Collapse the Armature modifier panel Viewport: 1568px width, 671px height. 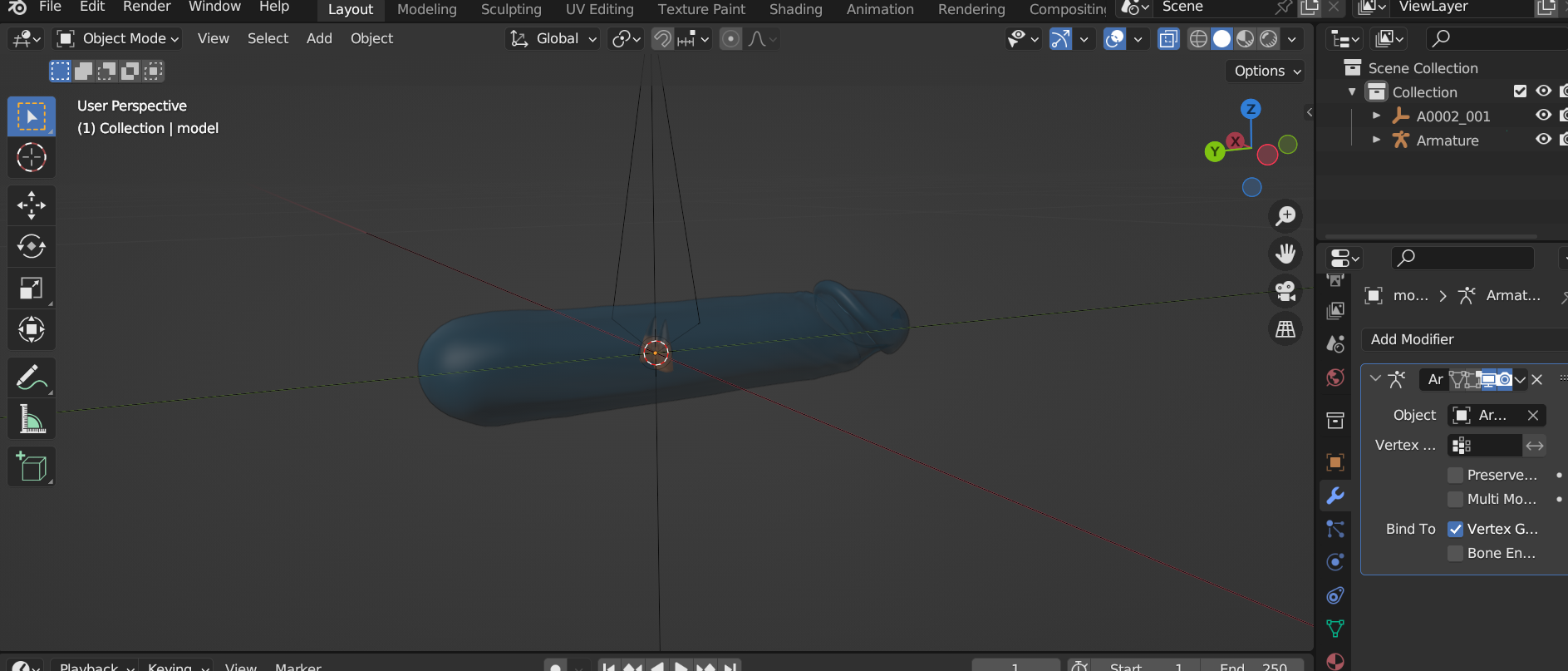click(1375, 379)
